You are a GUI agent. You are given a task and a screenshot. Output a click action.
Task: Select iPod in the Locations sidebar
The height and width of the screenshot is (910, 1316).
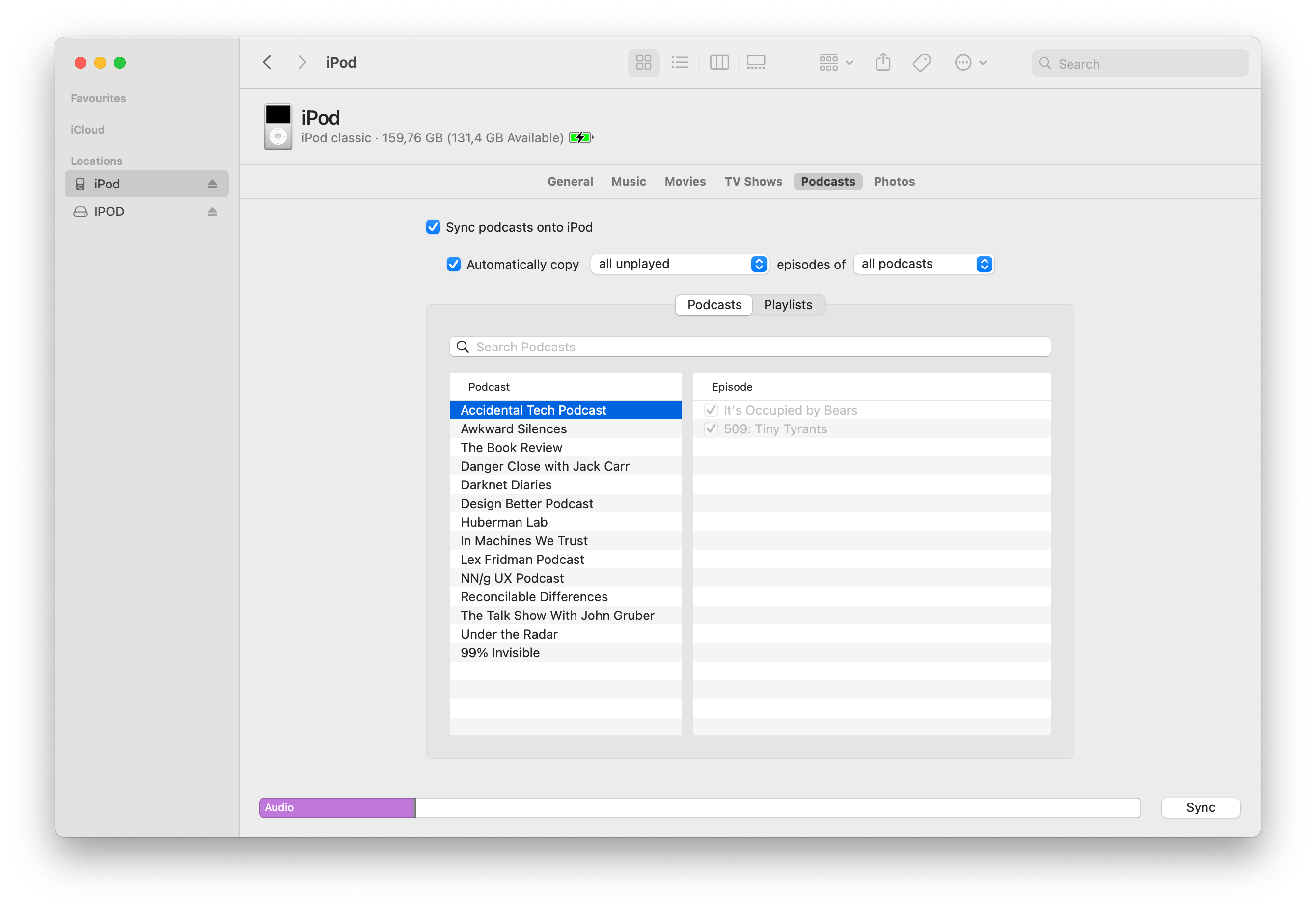pos(147,184)
